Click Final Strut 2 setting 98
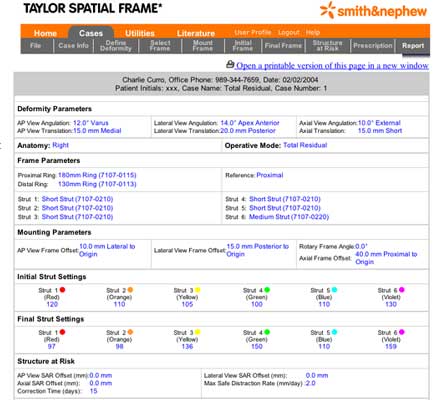The width and height of the screenshot is (446, 400). click(119, 346)
